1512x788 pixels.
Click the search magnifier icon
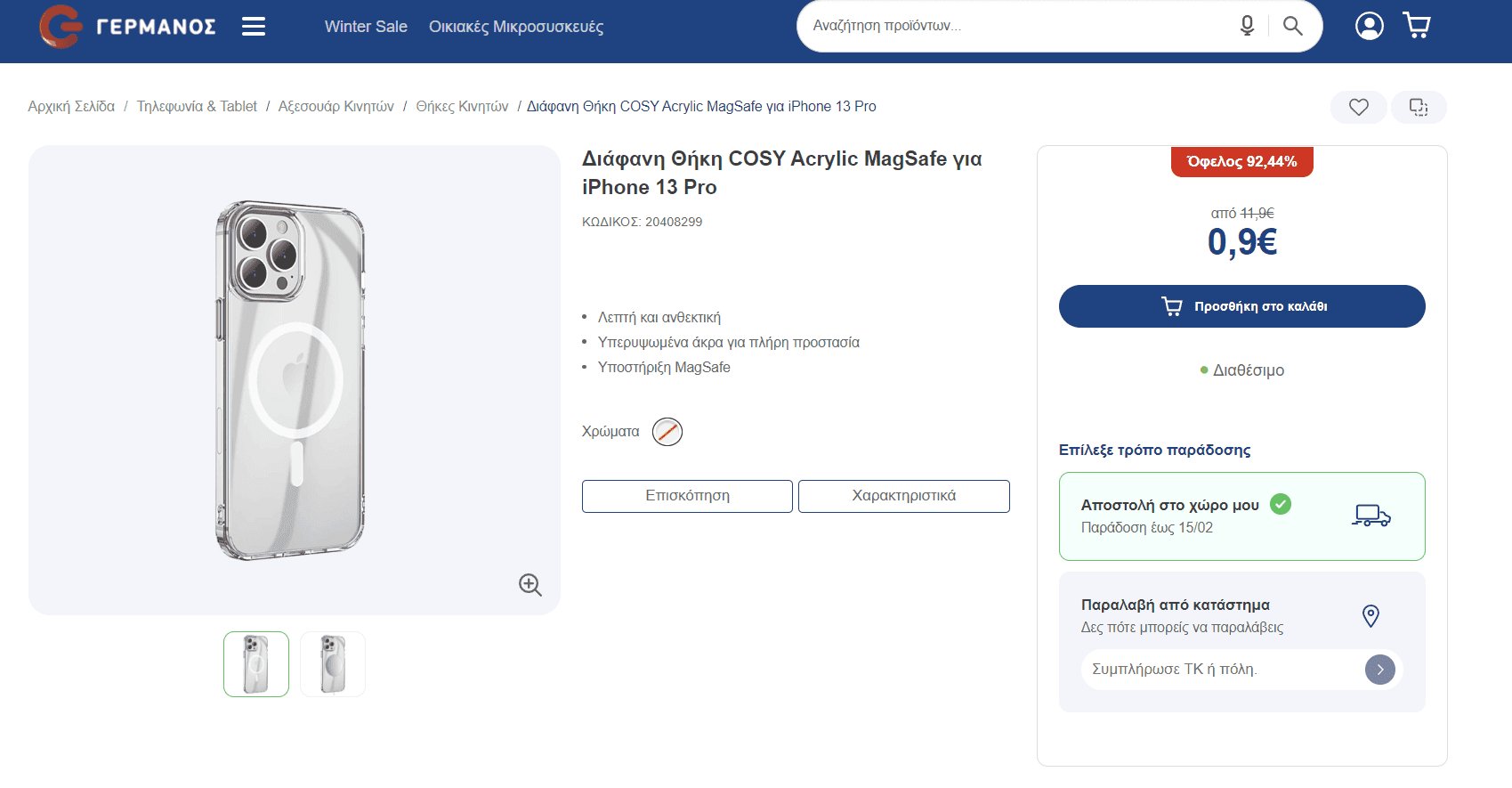[x=1292, y=26]
